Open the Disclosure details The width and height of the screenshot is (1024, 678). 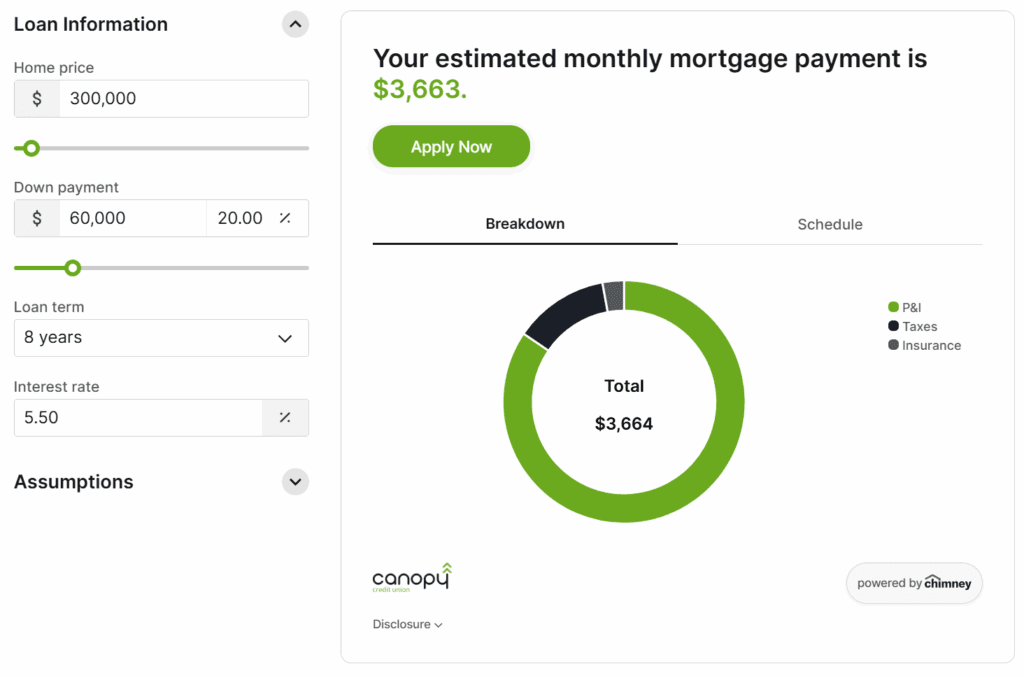(x=407, y=624)
